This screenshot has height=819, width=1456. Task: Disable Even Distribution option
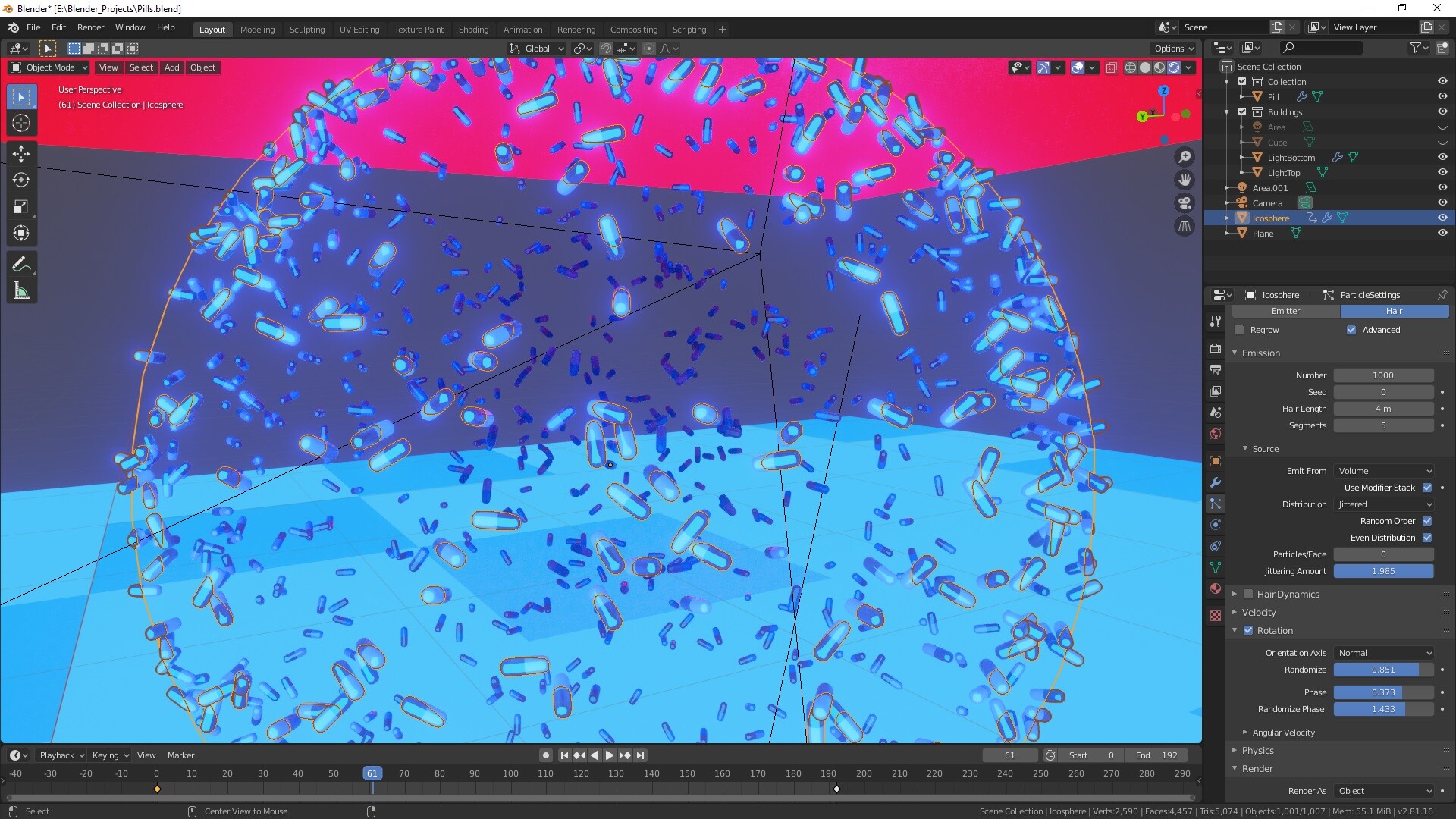1429,538
